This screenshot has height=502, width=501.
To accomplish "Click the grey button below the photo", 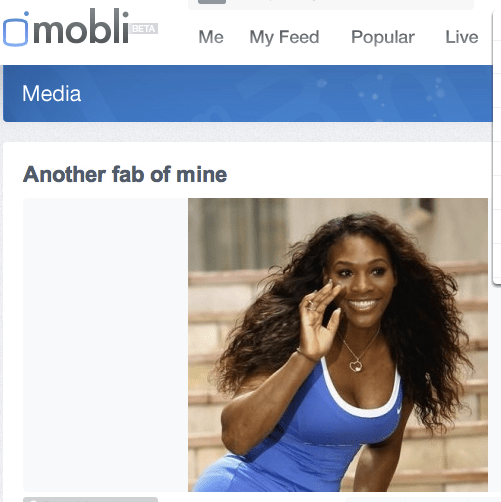I will tap(90, 499).
